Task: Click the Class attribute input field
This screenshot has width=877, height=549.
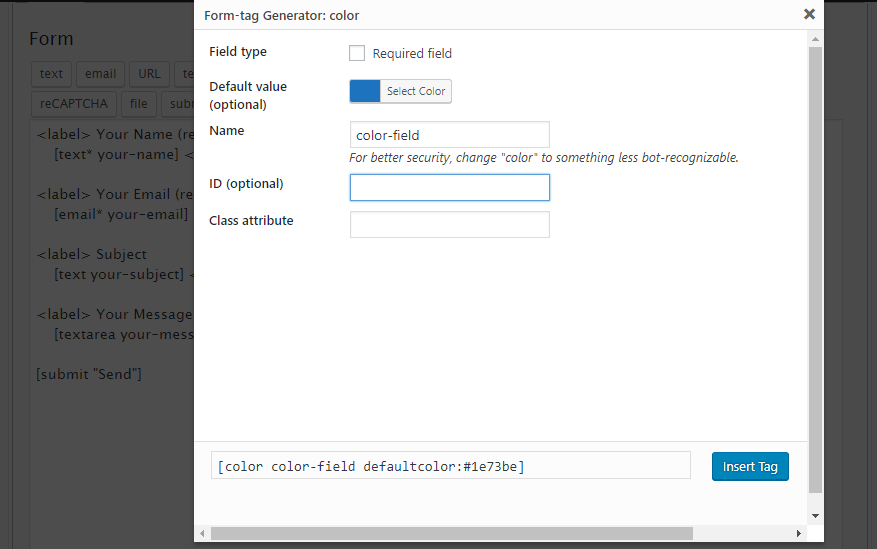Action: pyautogui.click(x=450, y=224)
